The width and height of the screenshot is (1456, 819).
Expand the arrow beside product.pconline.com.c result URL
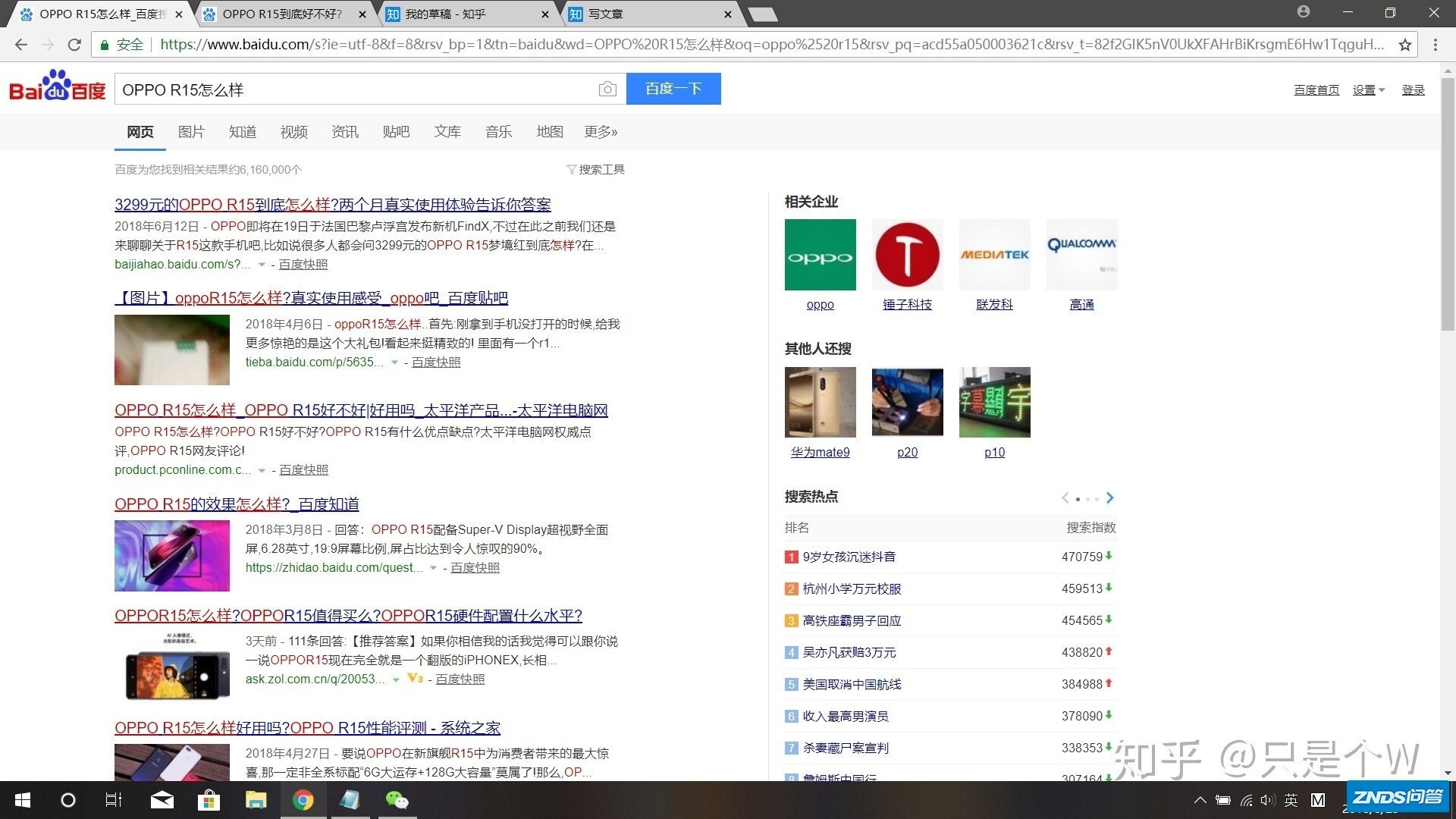[x=262, y=470]
